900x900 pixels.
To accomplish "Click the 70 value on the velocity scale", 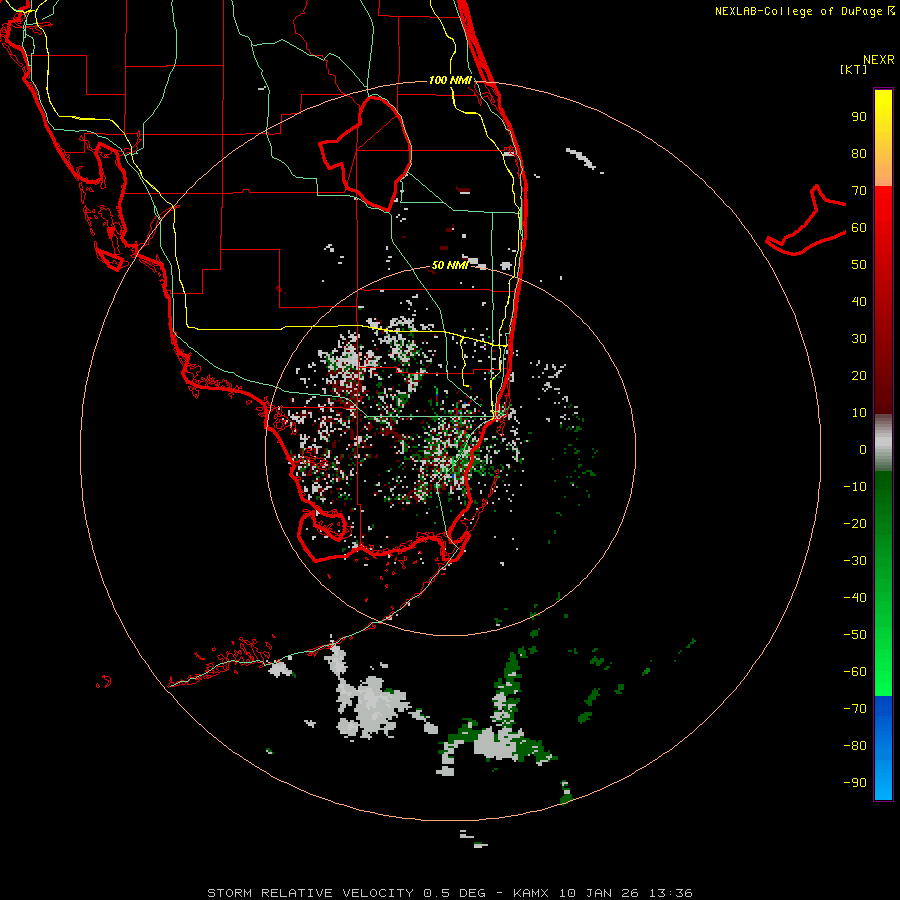I will point(859,191).
